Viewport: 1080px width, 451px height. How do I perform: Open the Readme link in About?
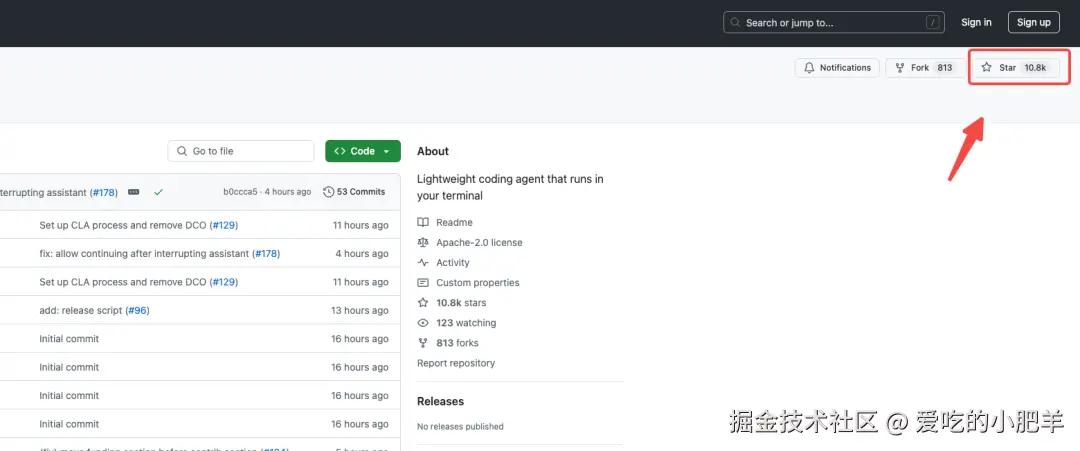pos(455,222)
